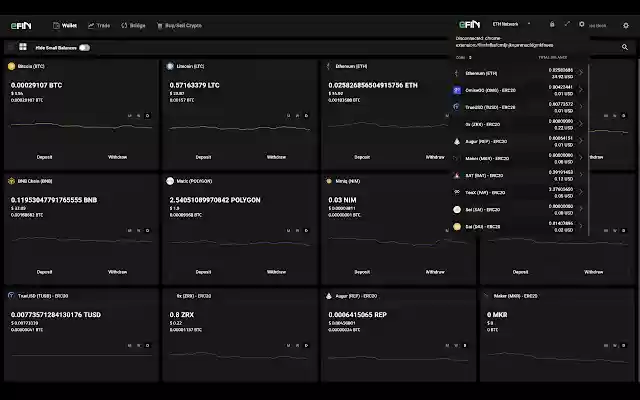This screenshot has height=400, width=640.
Task: Expand the extension popup to full view
Action: tap(567, 24)
